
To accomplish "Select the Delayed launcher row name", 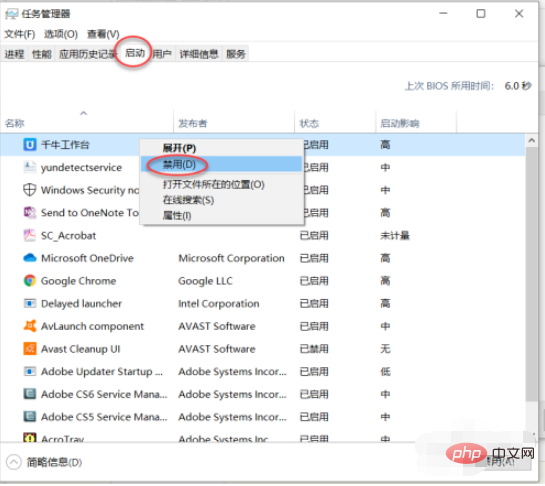I will click(81, 303).
